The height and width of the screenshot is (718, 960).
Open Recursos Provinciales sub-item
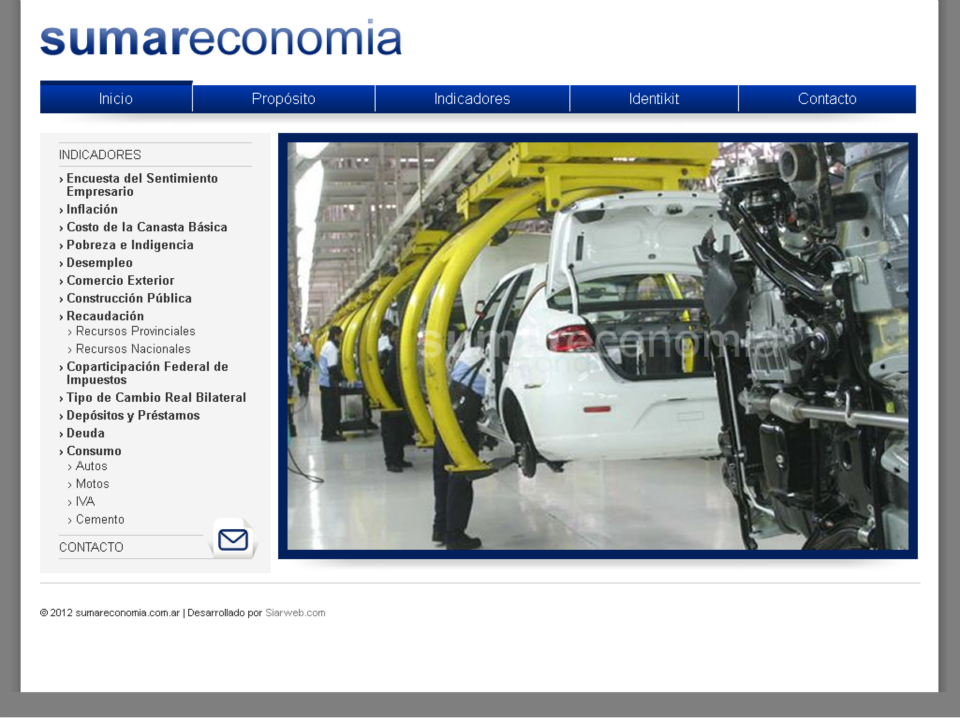(x=135, y=332)
